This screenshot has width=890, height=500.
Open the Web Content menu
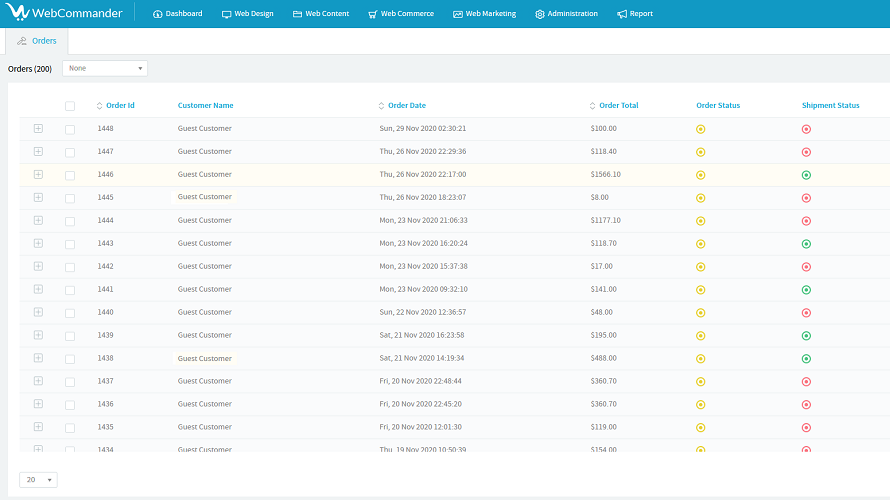click(321, 14)
